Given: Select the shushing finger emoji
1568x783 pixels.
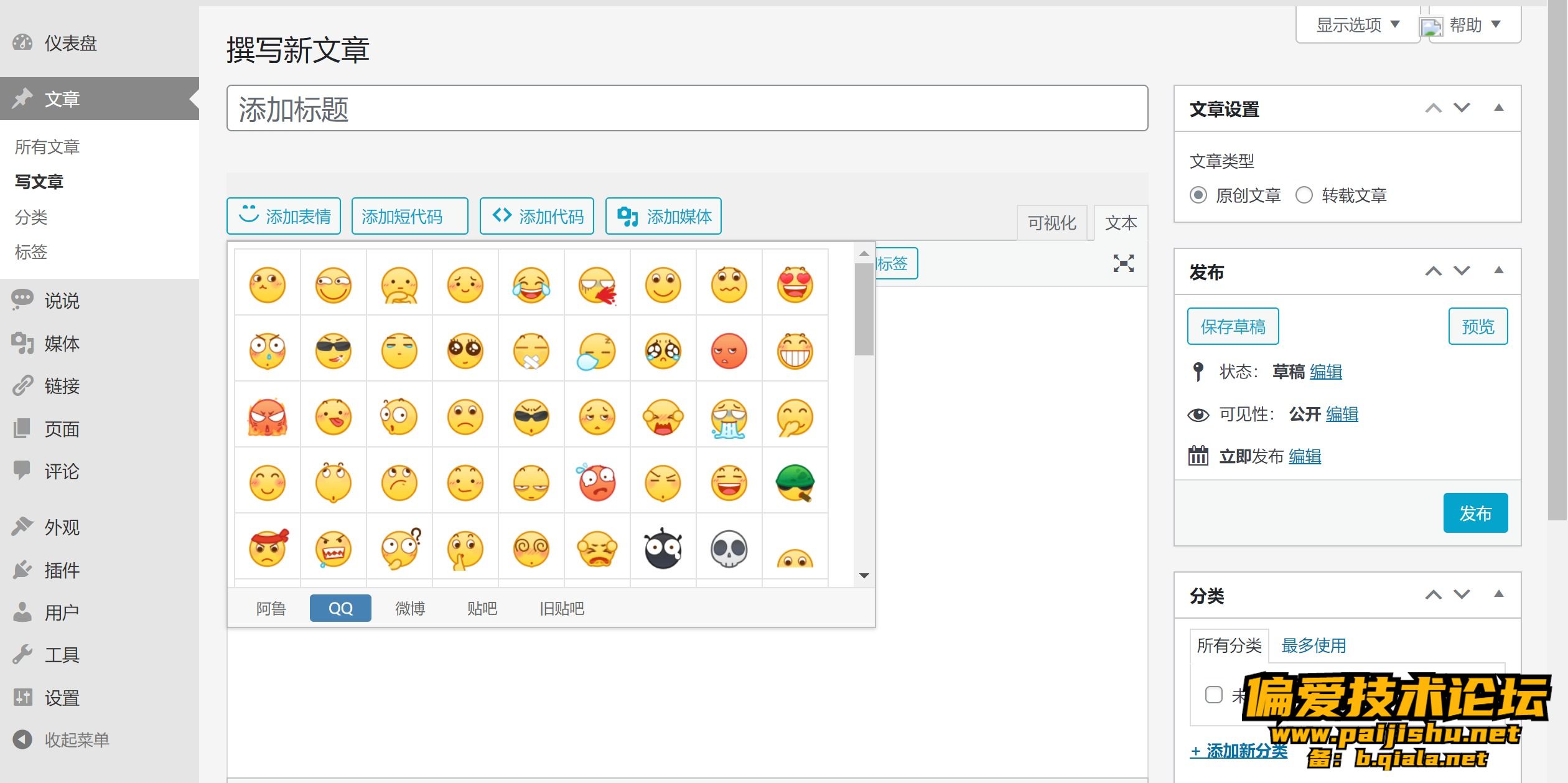Looking at the screenshot, I should click(465, 550).
